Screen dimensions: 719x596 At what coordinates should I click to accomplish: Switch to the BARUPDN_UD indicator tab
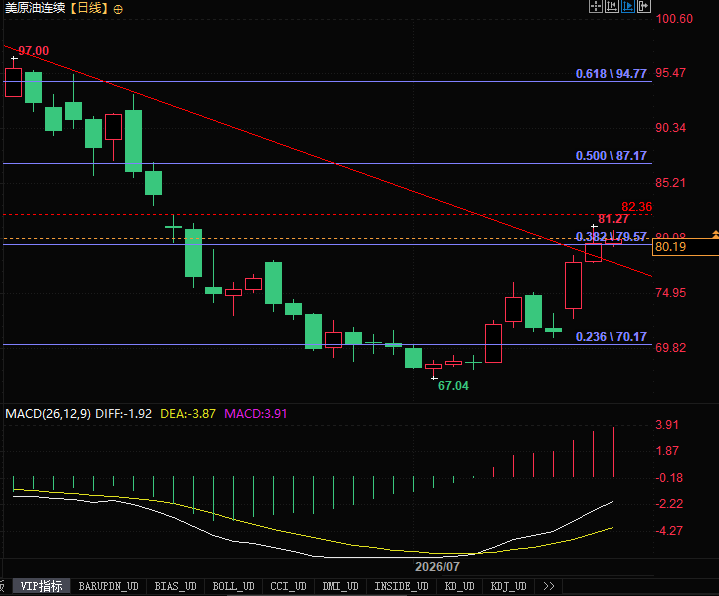[108, 586]
